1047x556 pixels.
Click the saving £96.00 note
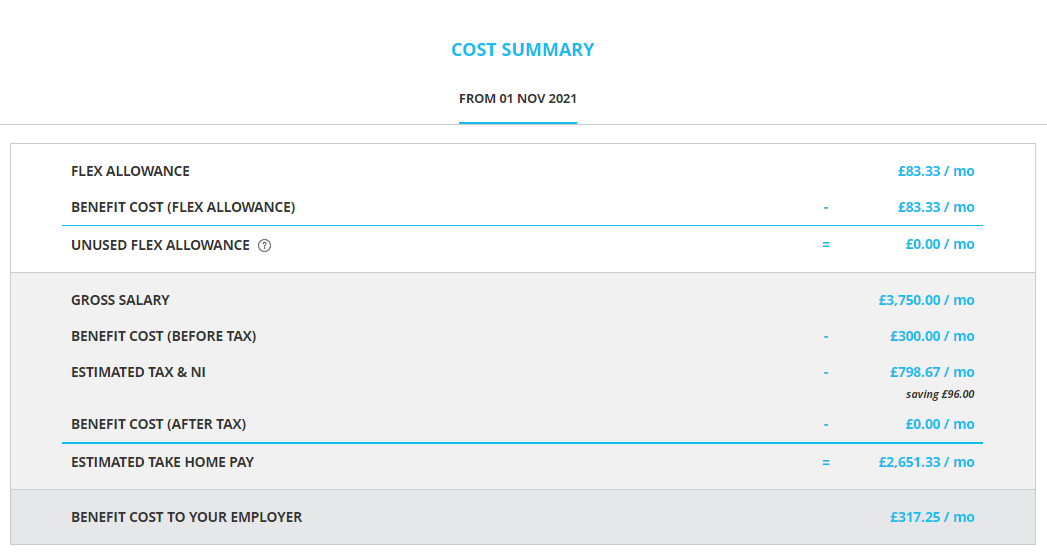click(939, 394)
